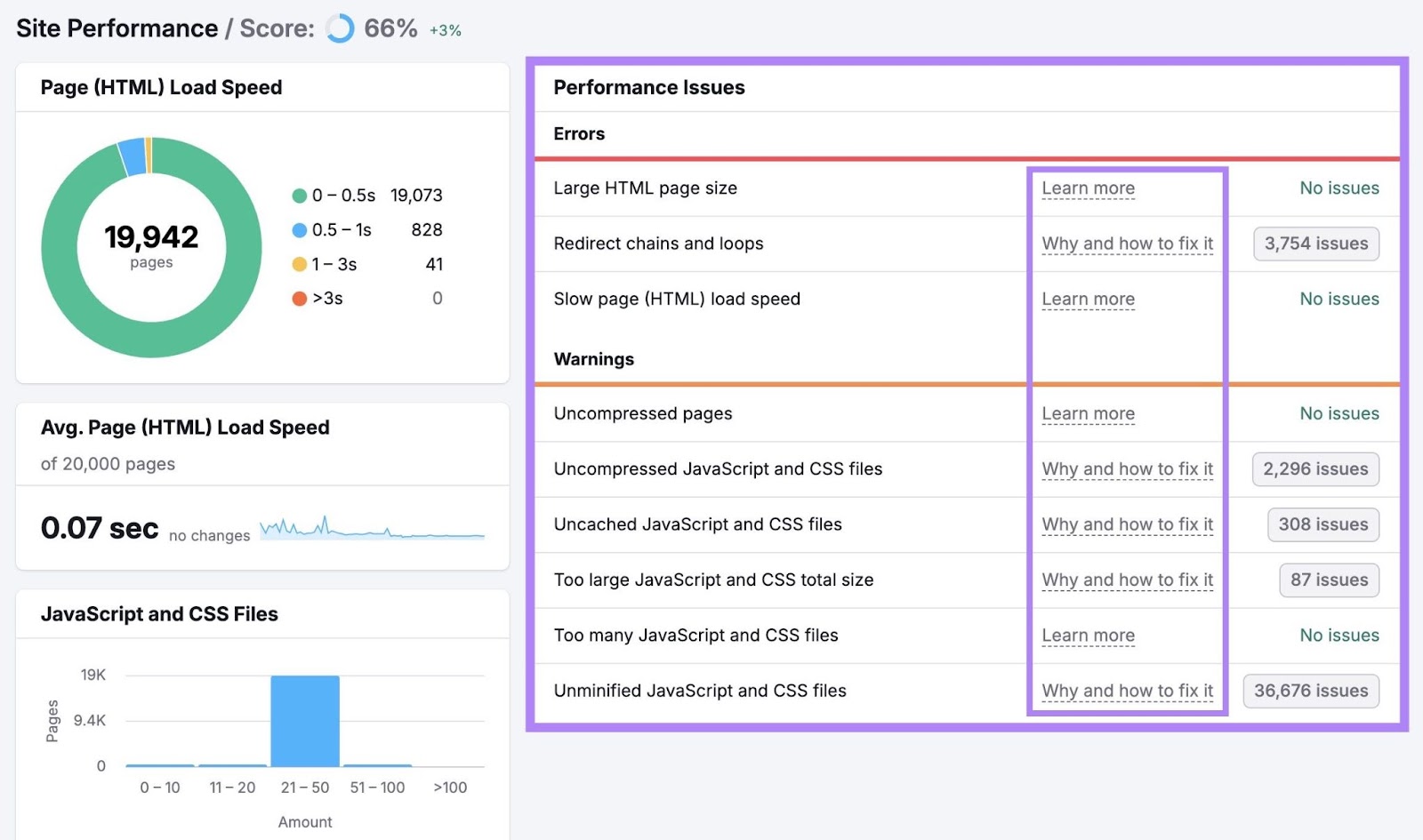1423x840 pixels.
Task: Click the '51 – 100' axis label
Action: pos(377,788)
